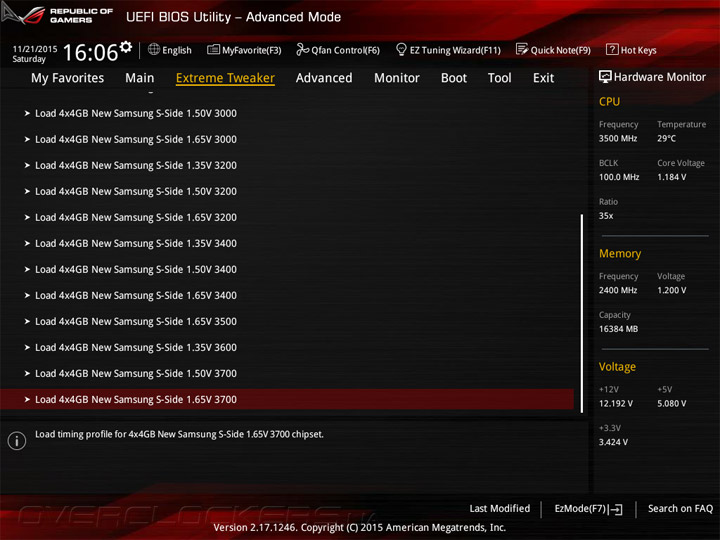
Task: Expand Load Samsung S-Side 1.35V 3400 profile
Action: (287, 243)
